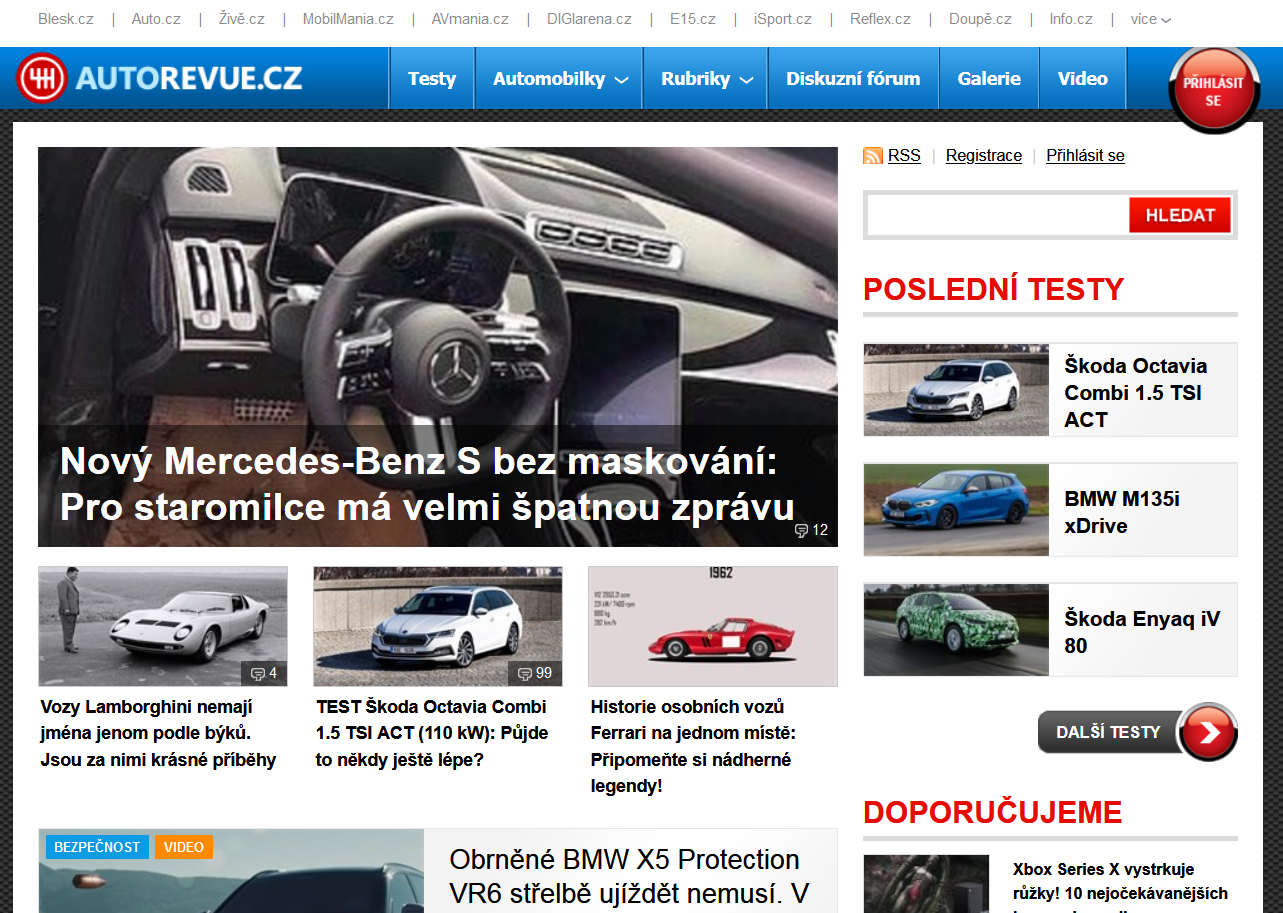The height and width of the screenshot is (913, 1283).
Task: Open the white Škoda Octavia Combi test thumbnail
Action: click(x=438, y=626)
